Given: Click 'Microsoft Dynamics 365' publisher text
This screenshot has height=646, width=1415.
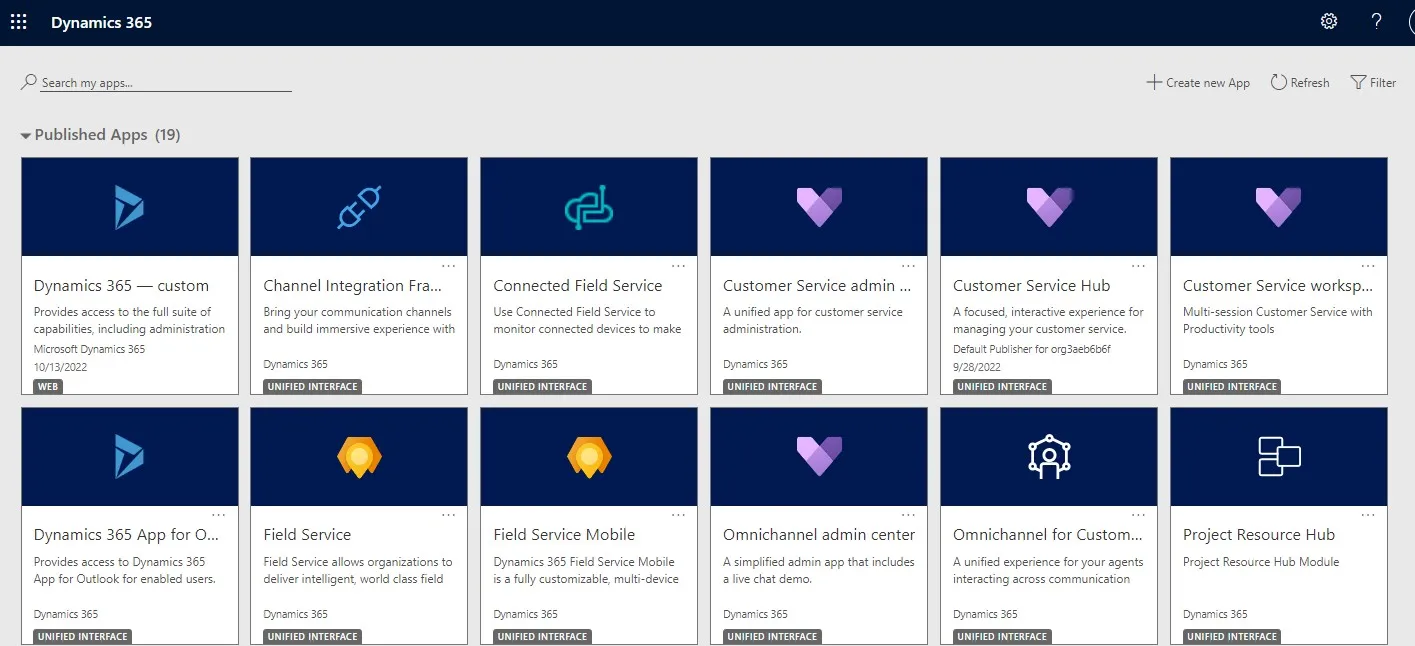Looking at the screenshot, I should point(89,350).
